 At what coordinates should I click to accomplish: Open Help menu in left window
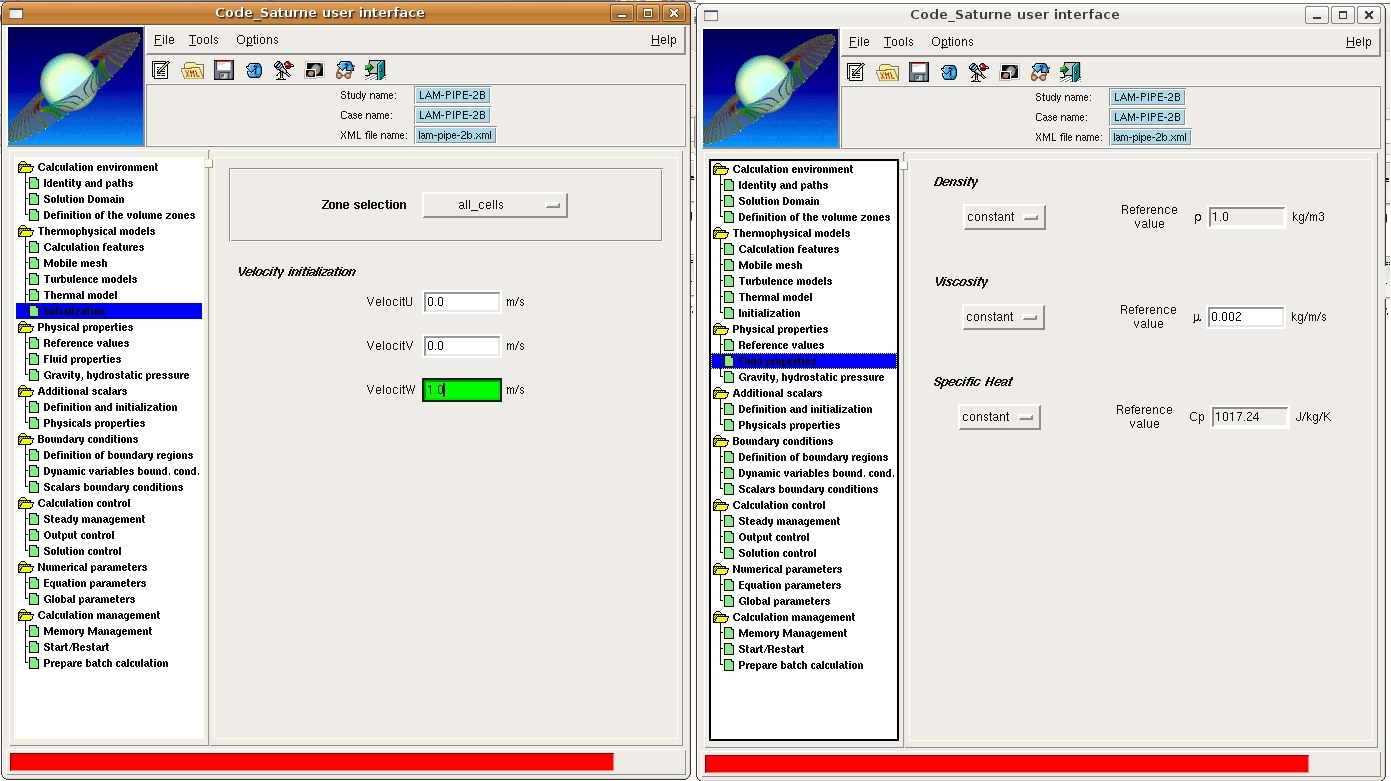point(664,40)
